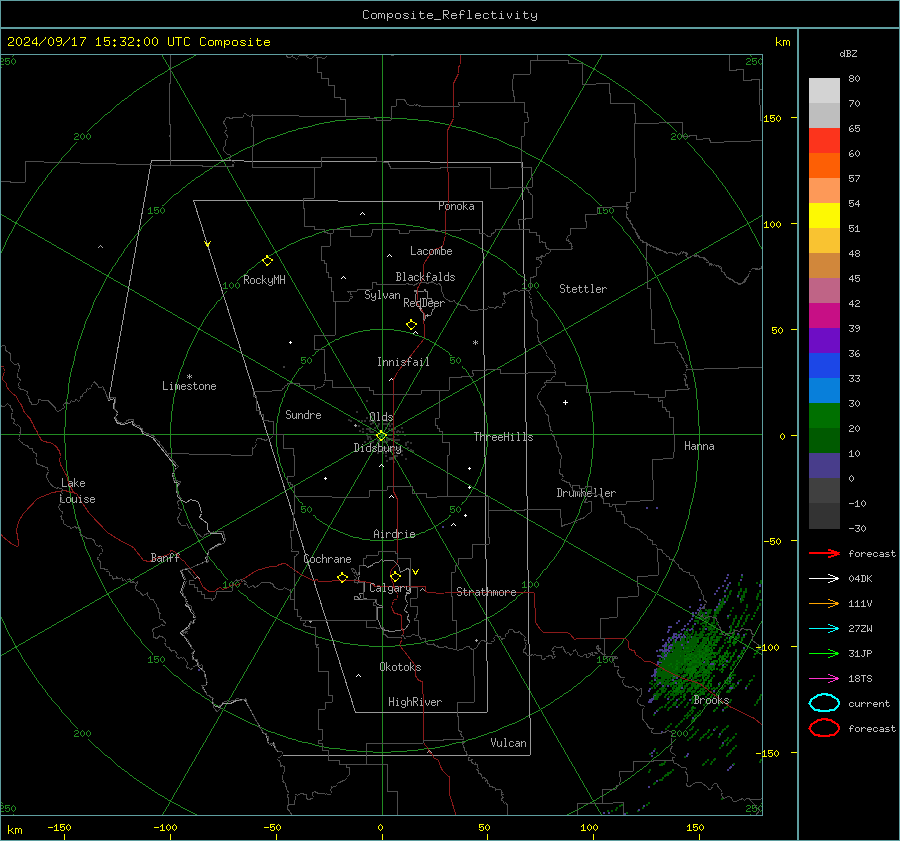The image size is (900, 841).
Task: Click the yellow diamond marker above Calgary
Action: pos(395,576)
